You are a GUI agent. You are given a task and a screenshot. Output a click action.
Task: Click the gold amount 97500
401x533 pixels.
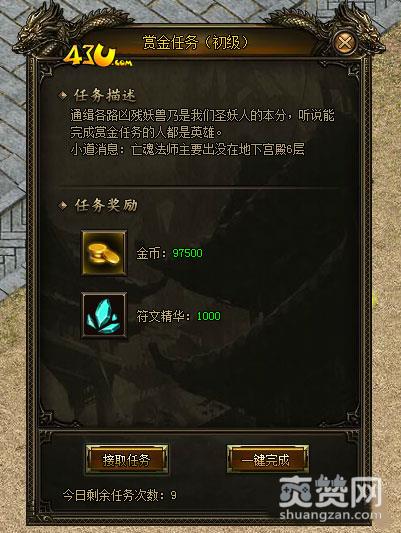click(x=187, y=253)
